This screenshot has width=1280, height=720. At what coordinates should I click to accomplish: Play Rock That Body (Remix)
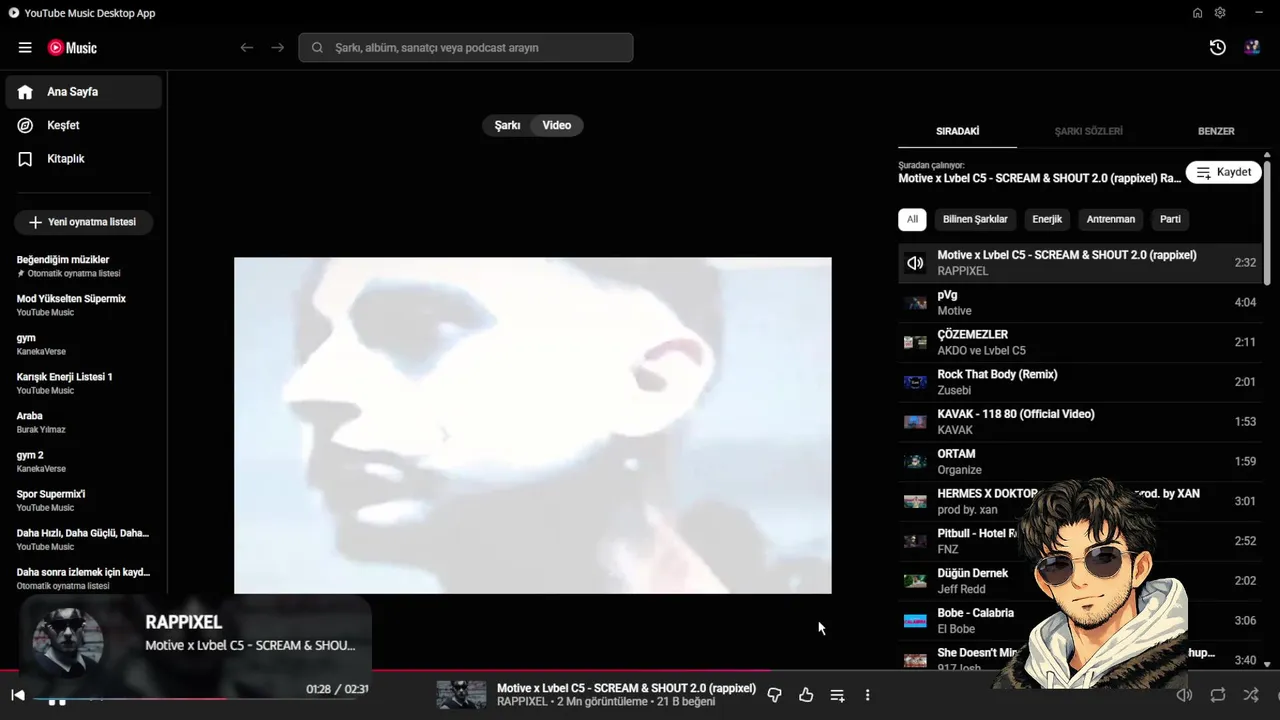click(1080, 382)
